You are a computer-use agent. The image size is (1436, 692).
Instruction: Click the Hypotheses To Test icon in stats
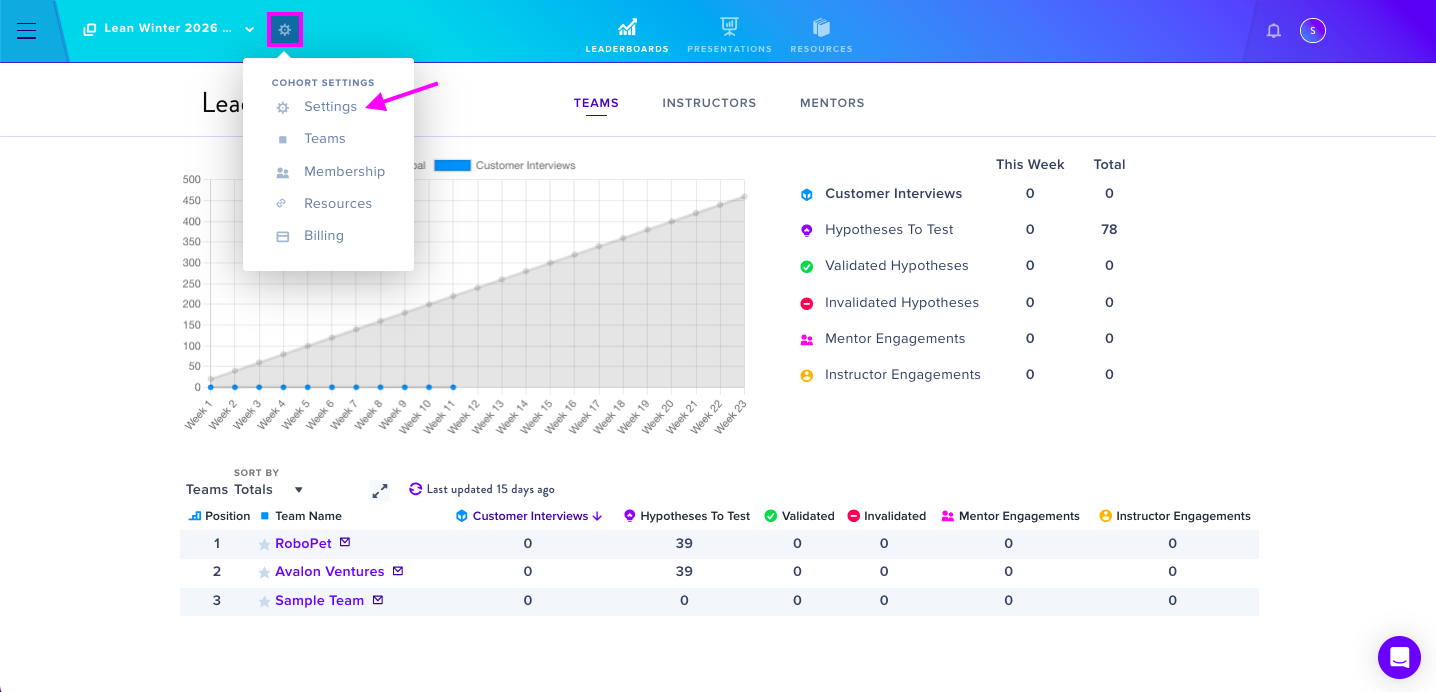click(x=807, y=230)
